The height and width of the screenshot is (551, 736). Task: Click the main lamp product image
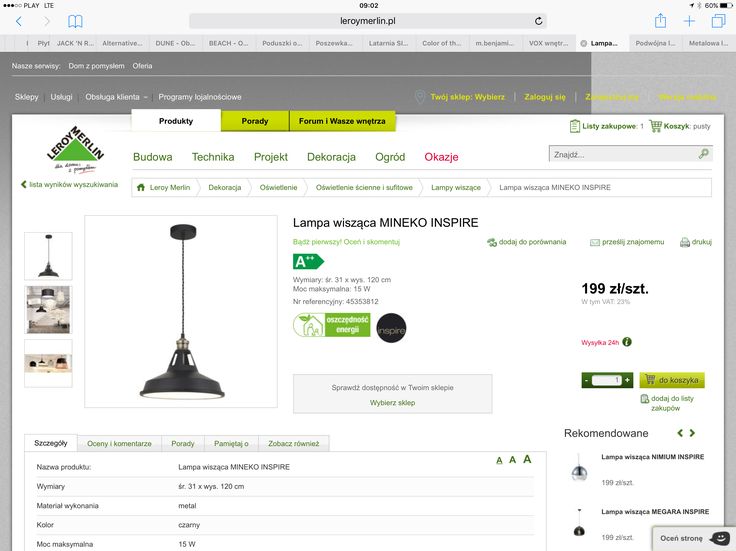pyautogui.click(x=181, y=311)
